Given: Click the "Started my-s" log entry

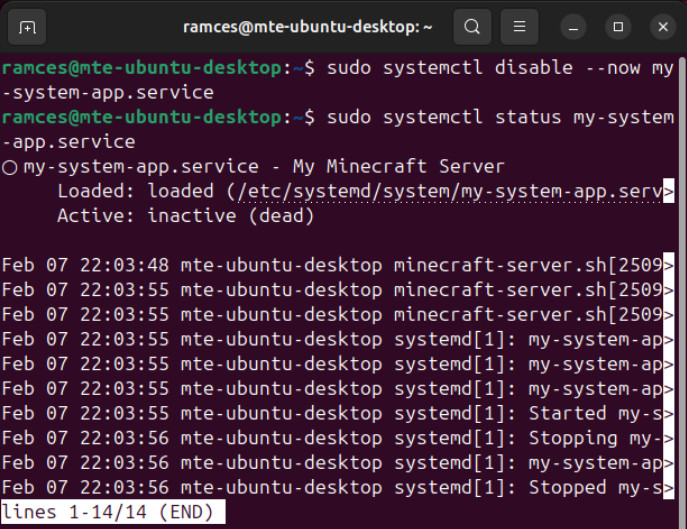Looking at the screenshot, I should click(x=337, y=413).
